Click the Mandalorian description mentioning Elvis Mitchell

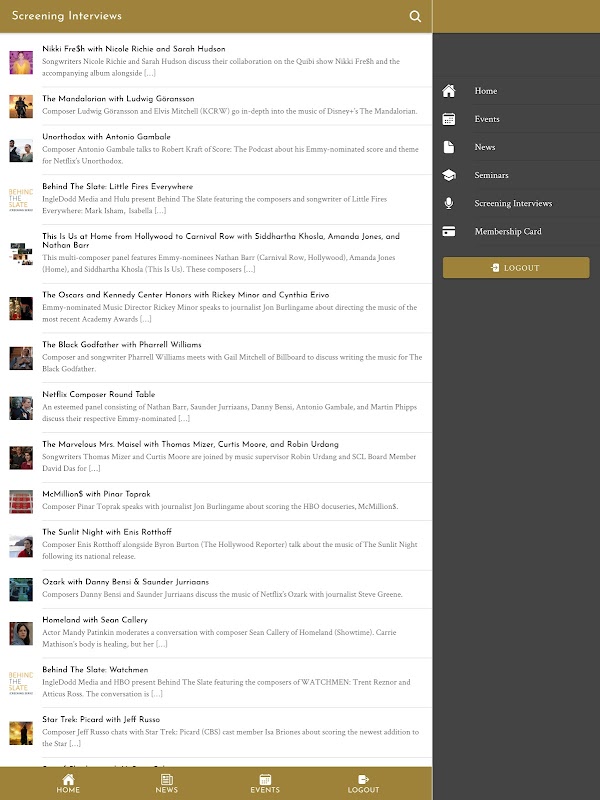point(230,111)
